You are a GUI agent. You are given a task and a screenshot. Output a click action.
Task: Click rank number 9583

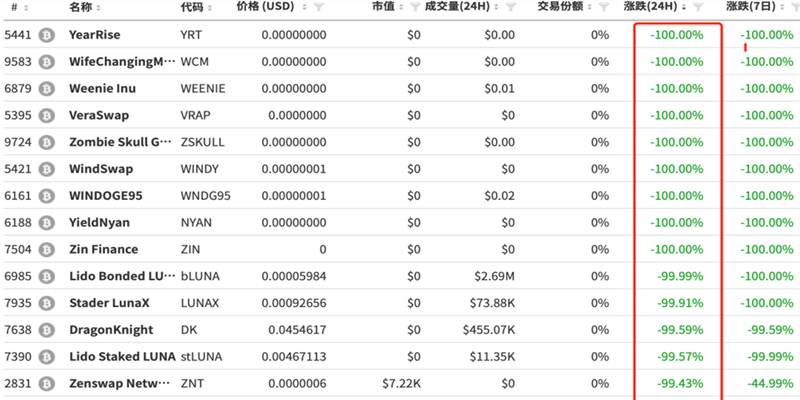click(18, 62)
